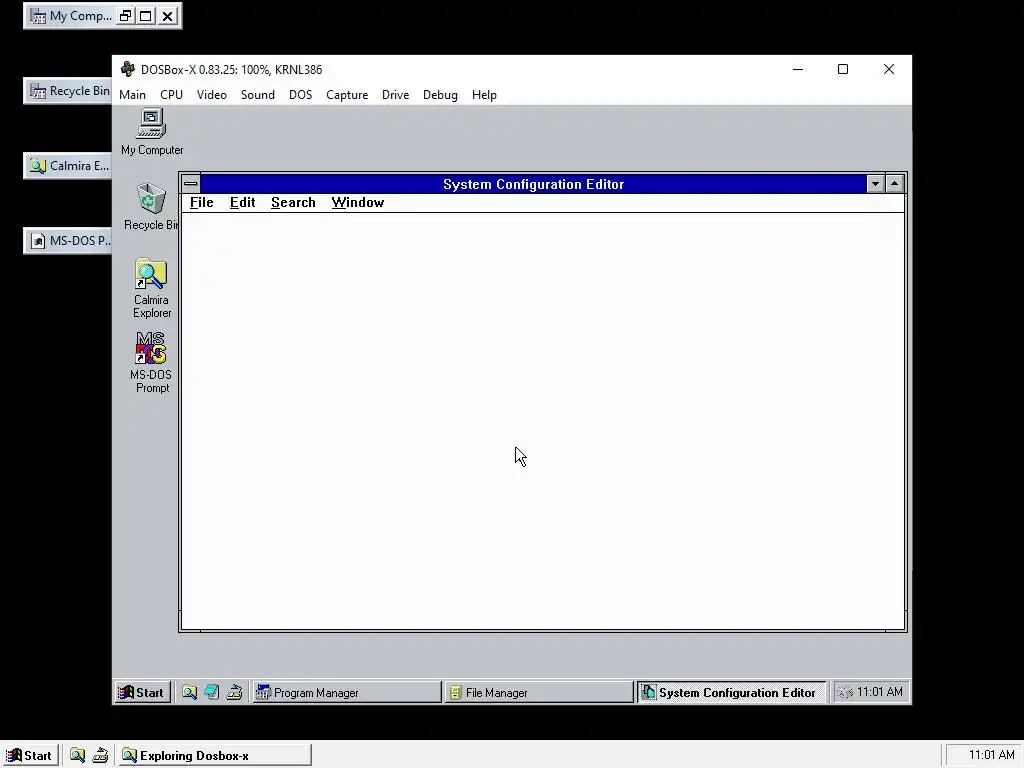Open Window menu in System Configuration Editor
Image resolution: width=1024 pixels, height=768 pixels.
pyautogui.click(x=357, y=202)
